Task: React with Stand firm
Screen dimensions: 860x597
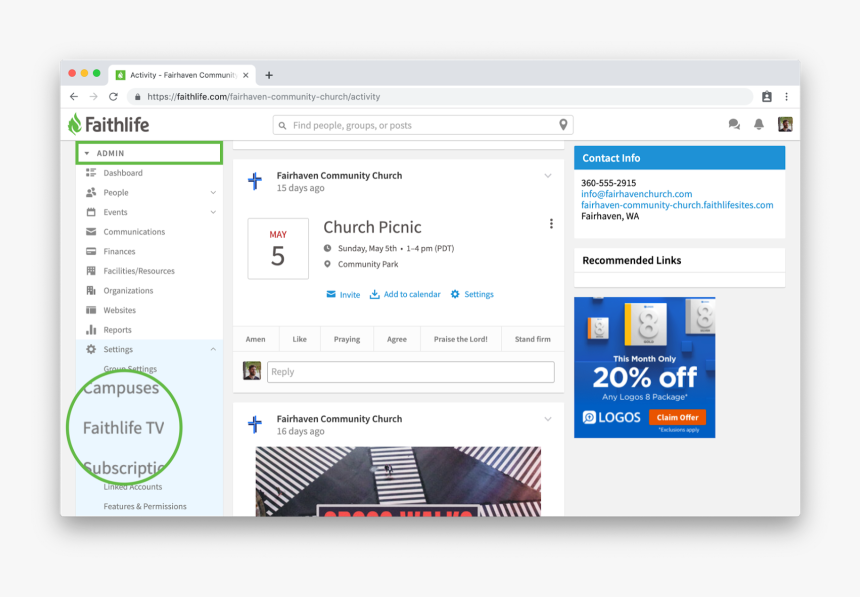Action: [533, 339]
